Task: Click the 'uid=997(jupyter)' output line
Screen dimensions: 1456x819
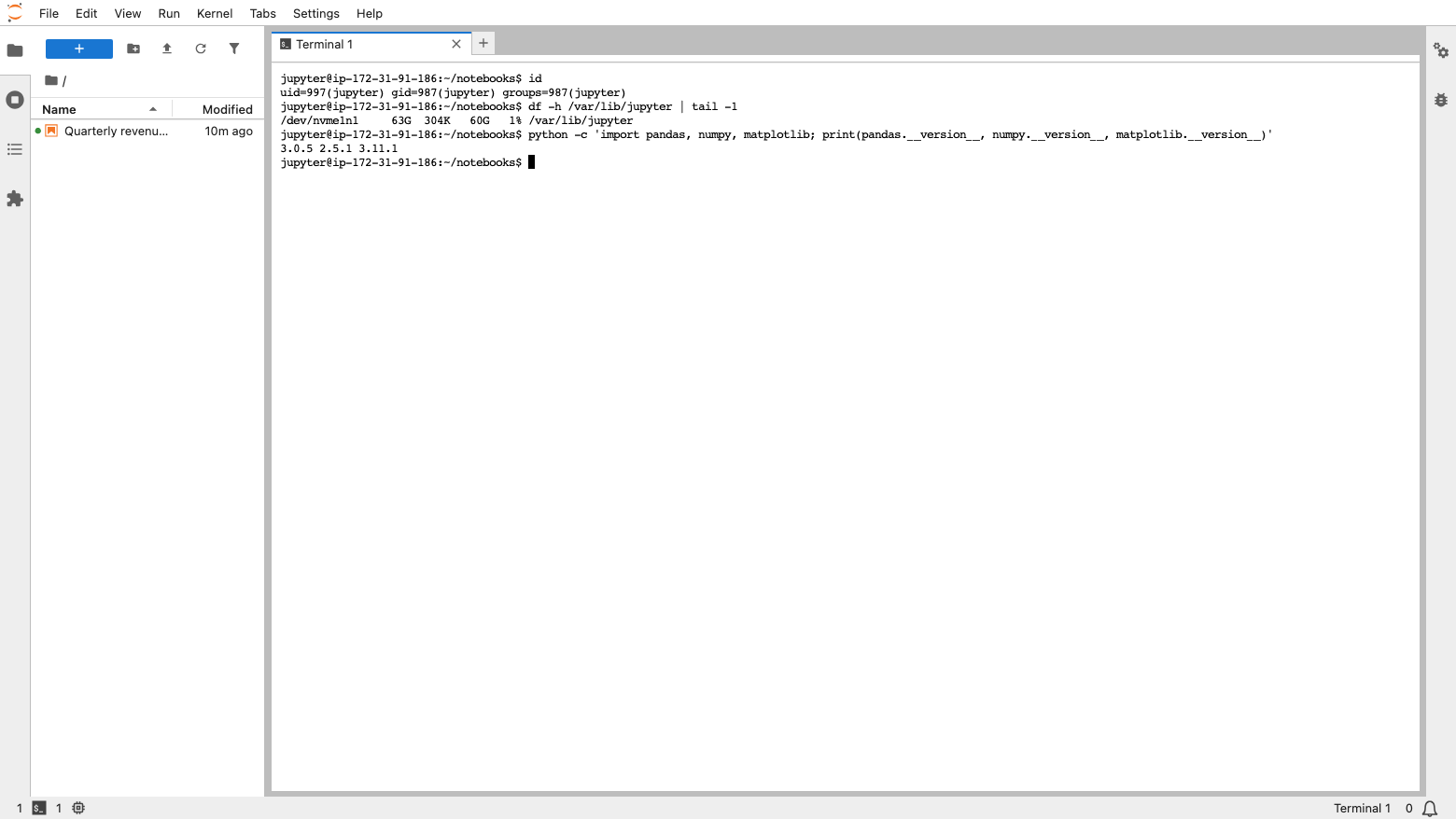Action: click(x=453, y=92)
